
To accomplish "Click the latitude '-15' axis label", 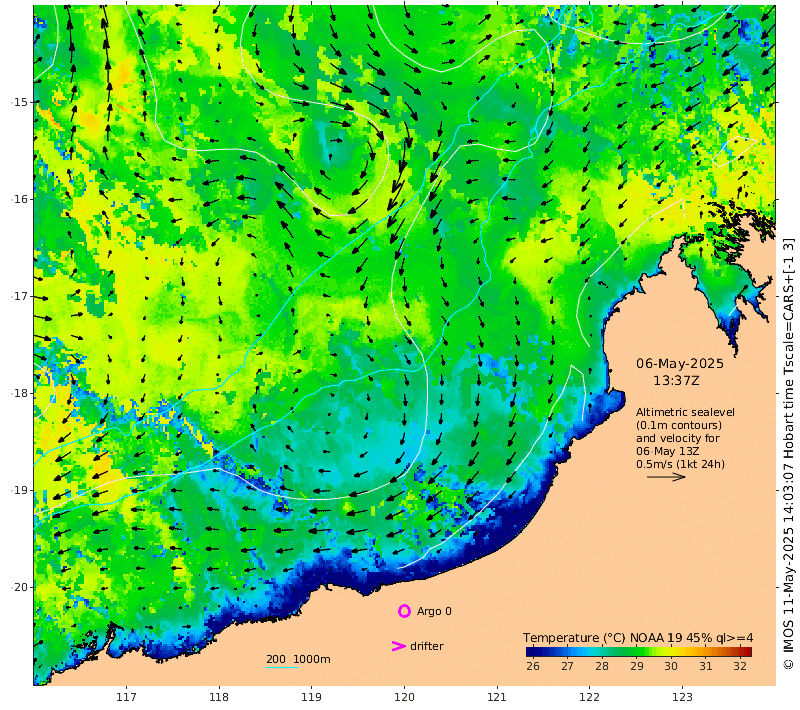I will (x=19, y=102).
